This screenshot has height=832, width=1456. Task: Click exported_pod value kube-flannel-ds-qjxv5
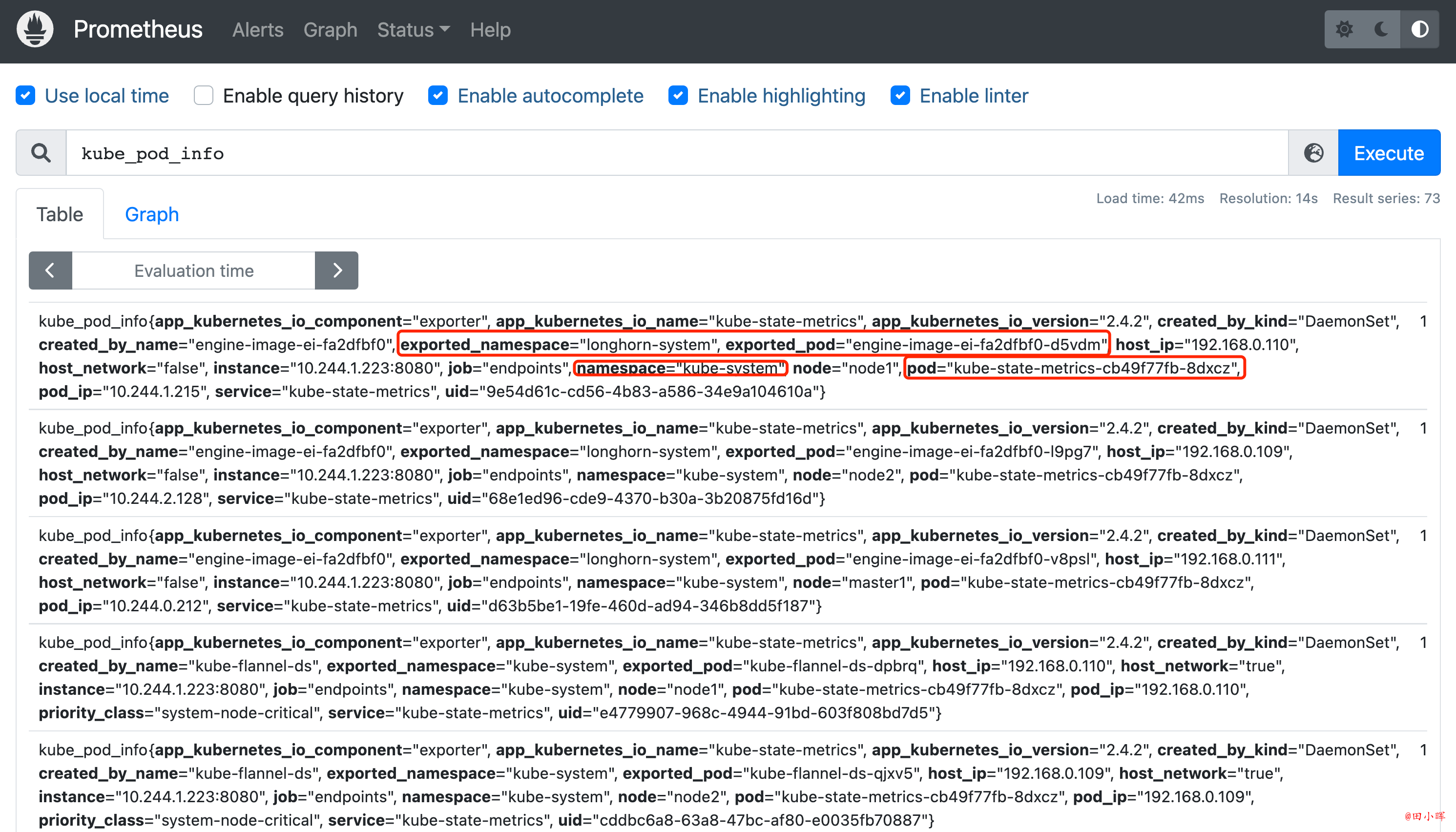[832, 773]
